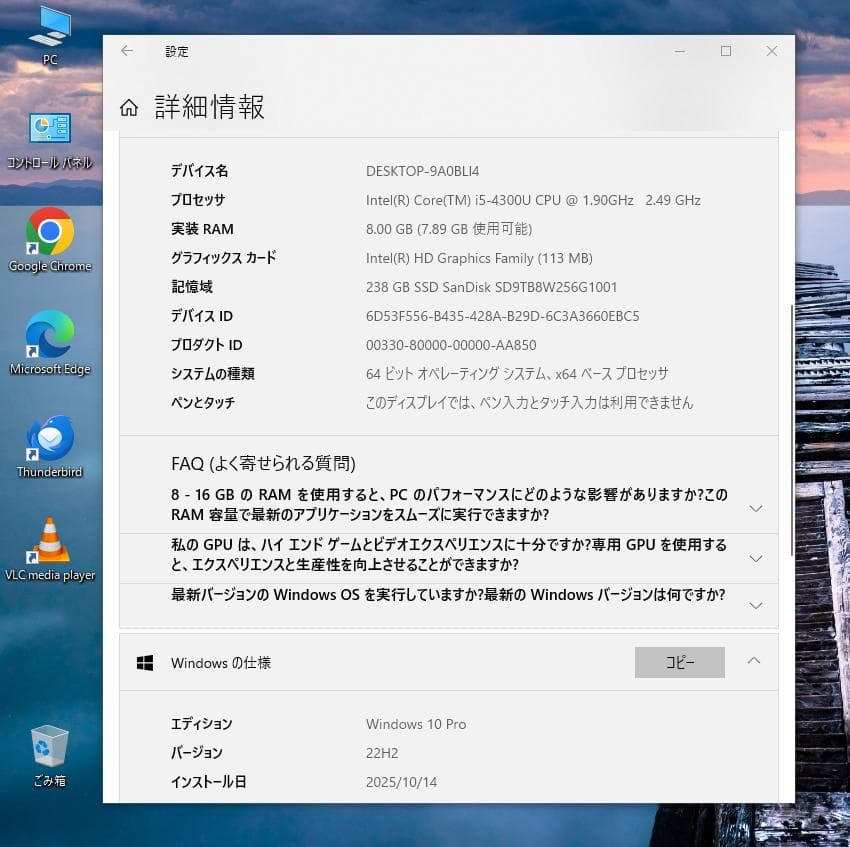Click the エディション row showing Windows 10 Pro
The width and height of the screenshot is (850, 847).
tap(416, 724)
